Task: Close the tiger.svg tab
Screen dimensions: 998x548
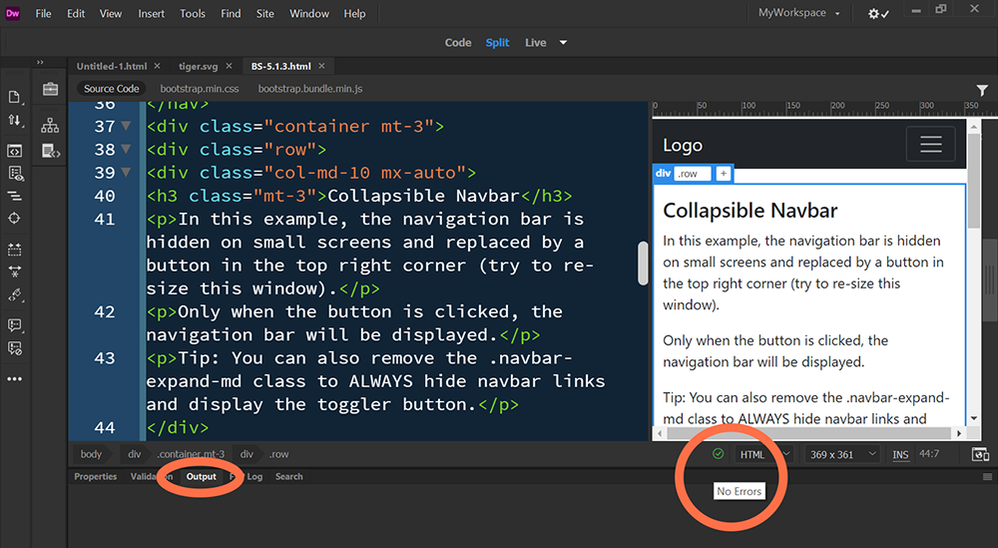Action: point(229,66)
